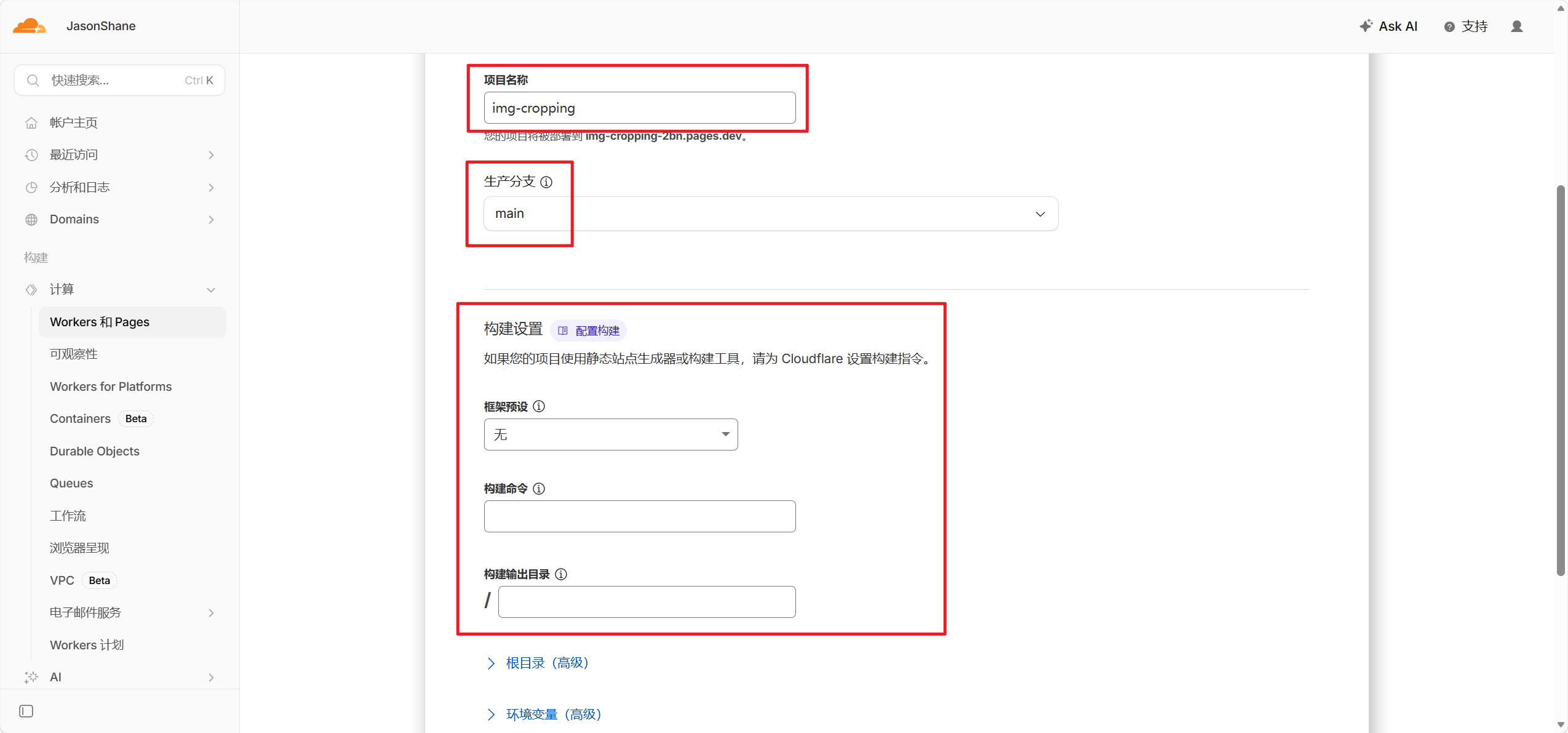Click the Ask AI sparkle icon
Image resolution: width=1568 pixels, height=733 pixels.
pos(1365,26)
